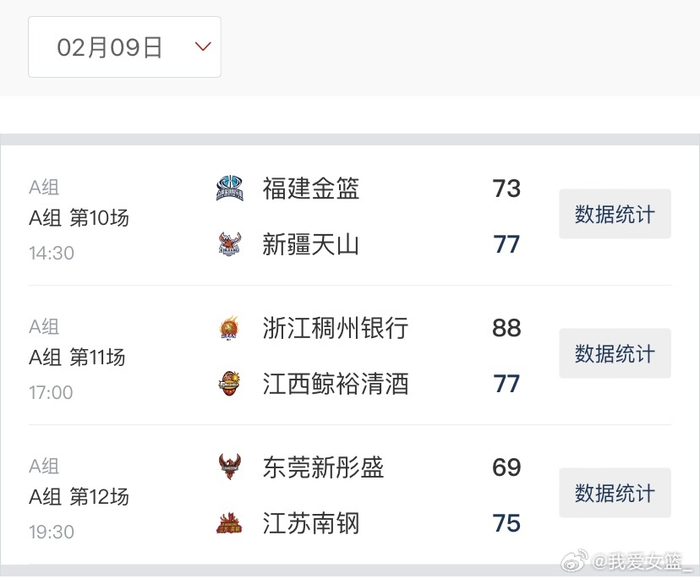Select the 新疆天山 team name

point(310,244)
